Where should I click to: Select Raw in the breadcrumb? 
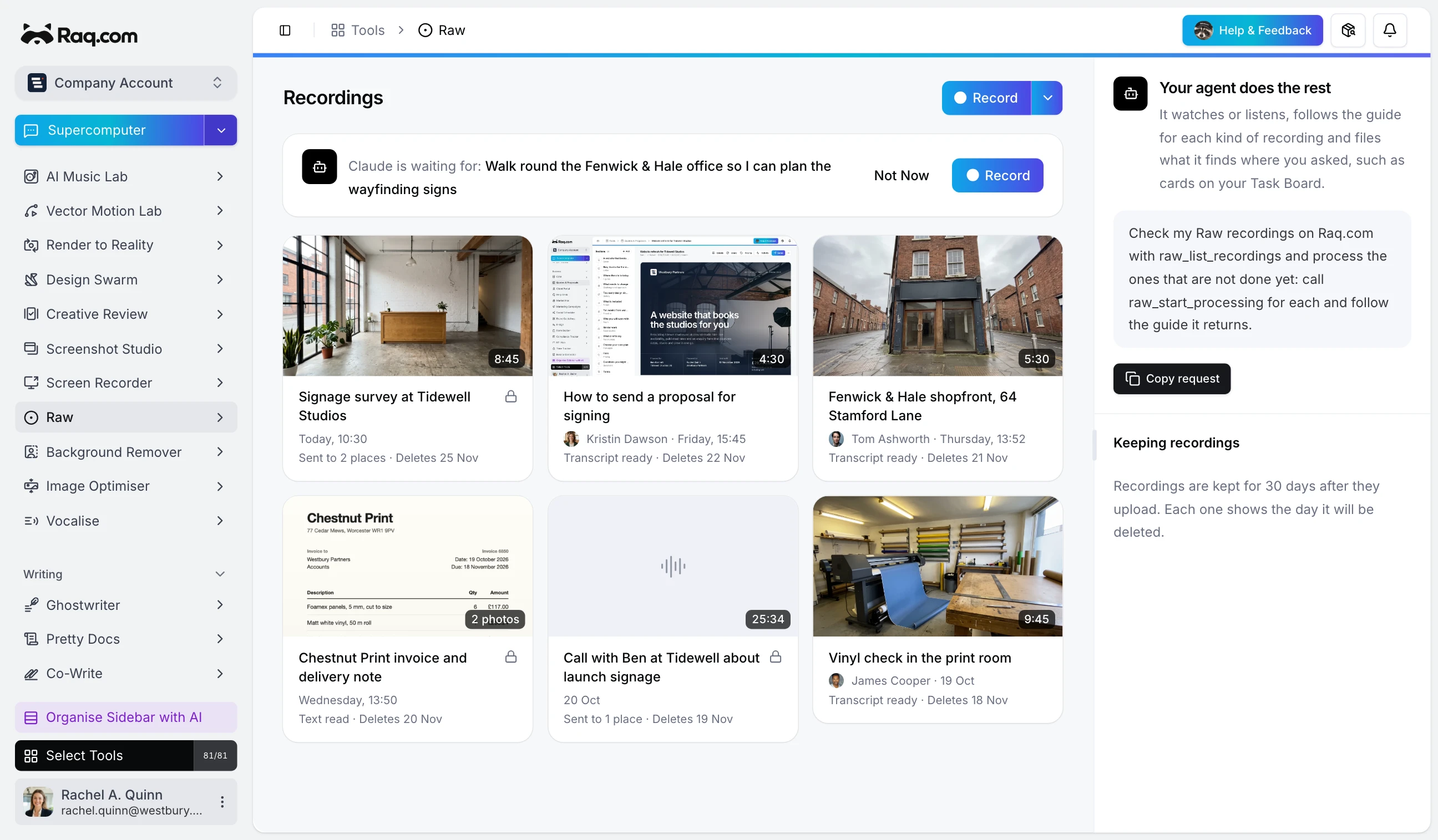[442, 30]
